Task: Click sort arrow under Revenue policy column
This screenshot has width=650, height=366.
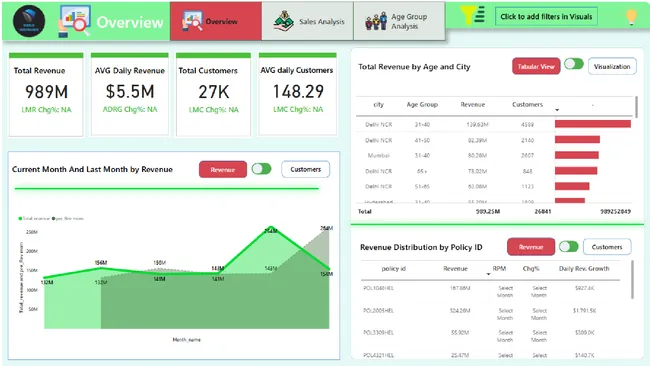Action: (x=488, y=274)
